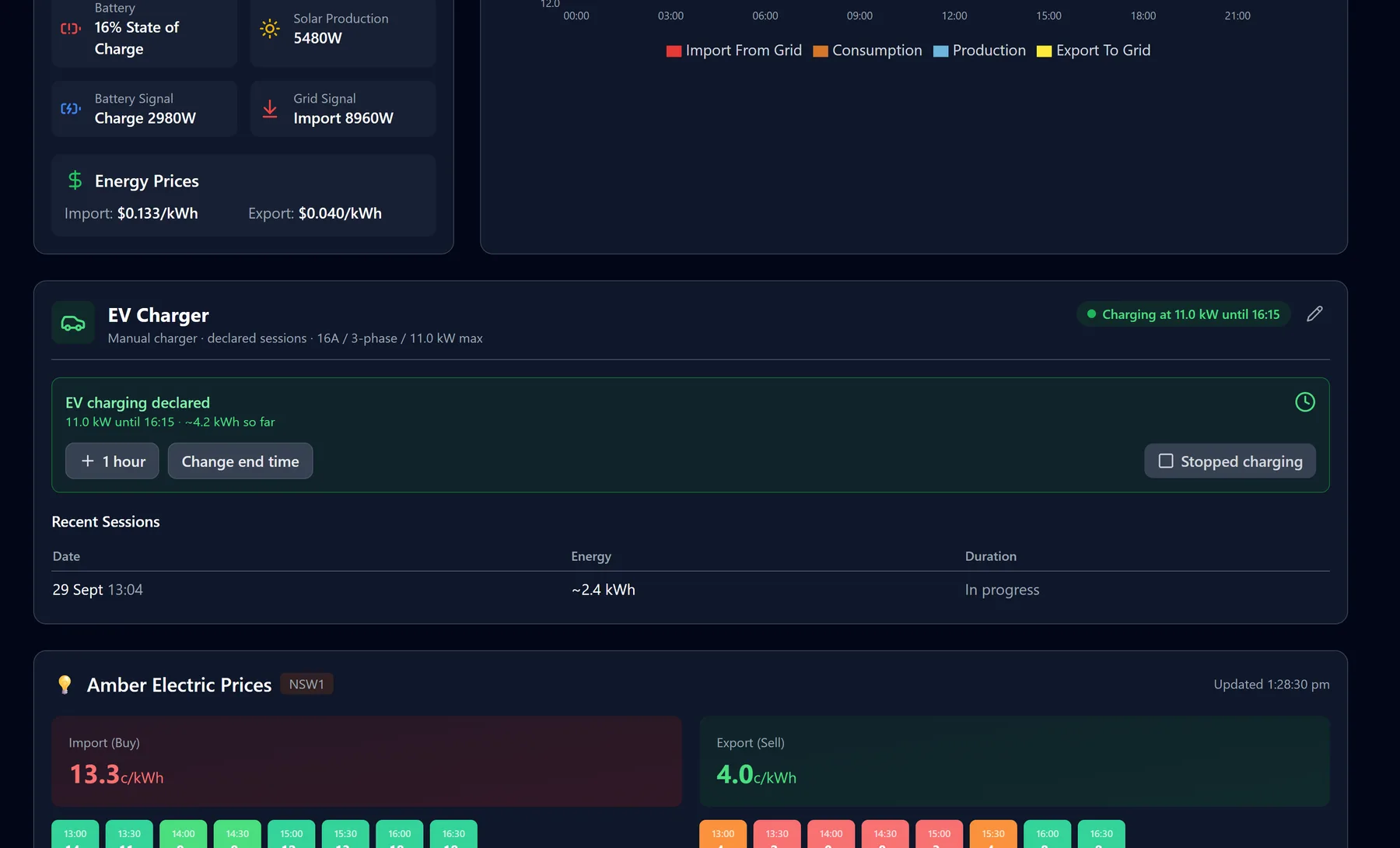Screen dimensions: 1400x848
Task: Click the NSW1 region badge
Action: point(306,685)
